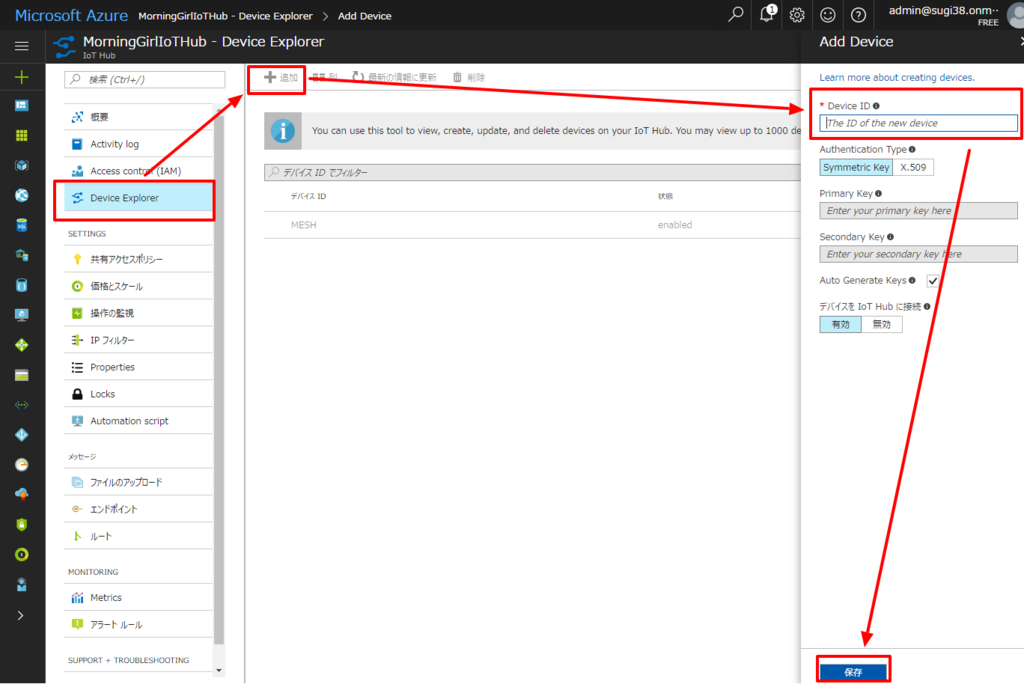The width and height of the screenshot is (1024, 684).
Task: Open 共有アクセスポリシー settings
Action: 138,259
